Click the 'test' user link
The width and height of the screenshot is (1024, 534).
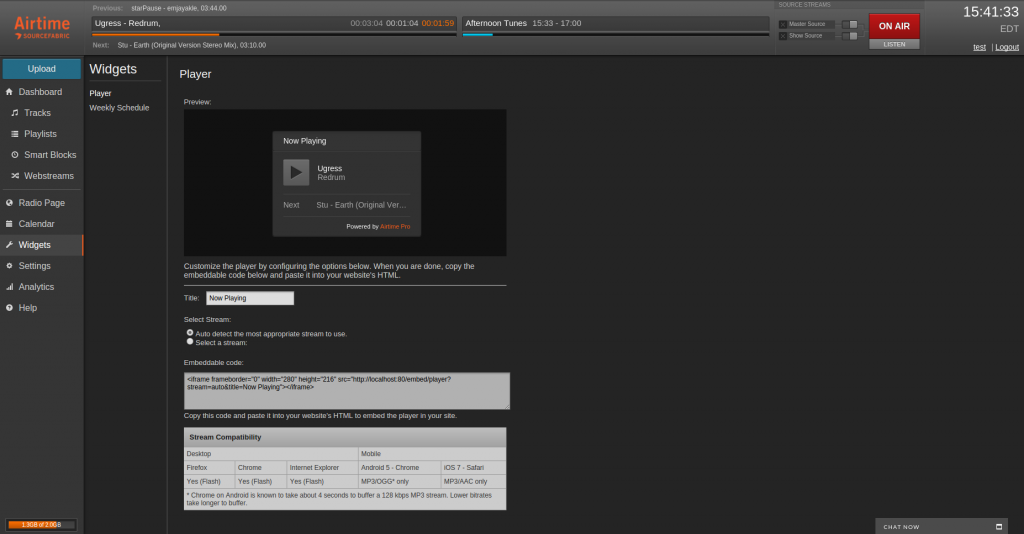[980, 47]
